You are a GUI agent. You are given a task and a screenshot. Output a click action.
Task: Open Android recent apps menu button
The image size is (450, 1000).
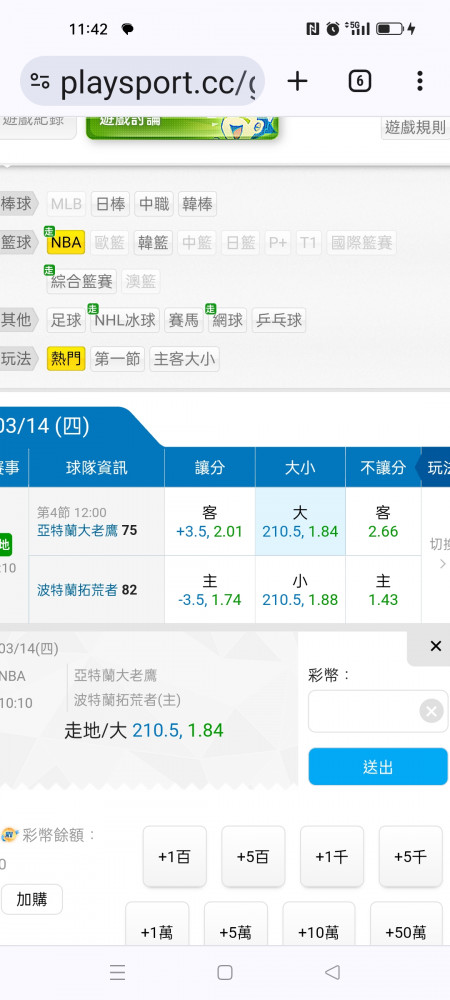tap(117, 973)
